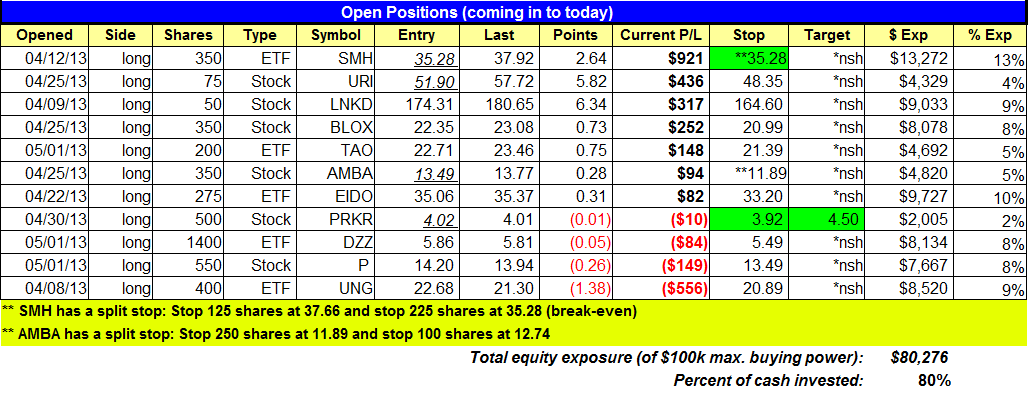Select the EIDO $ Exp cell $9,727
This screenshot has height=406, width=1032.
[908, 196]
